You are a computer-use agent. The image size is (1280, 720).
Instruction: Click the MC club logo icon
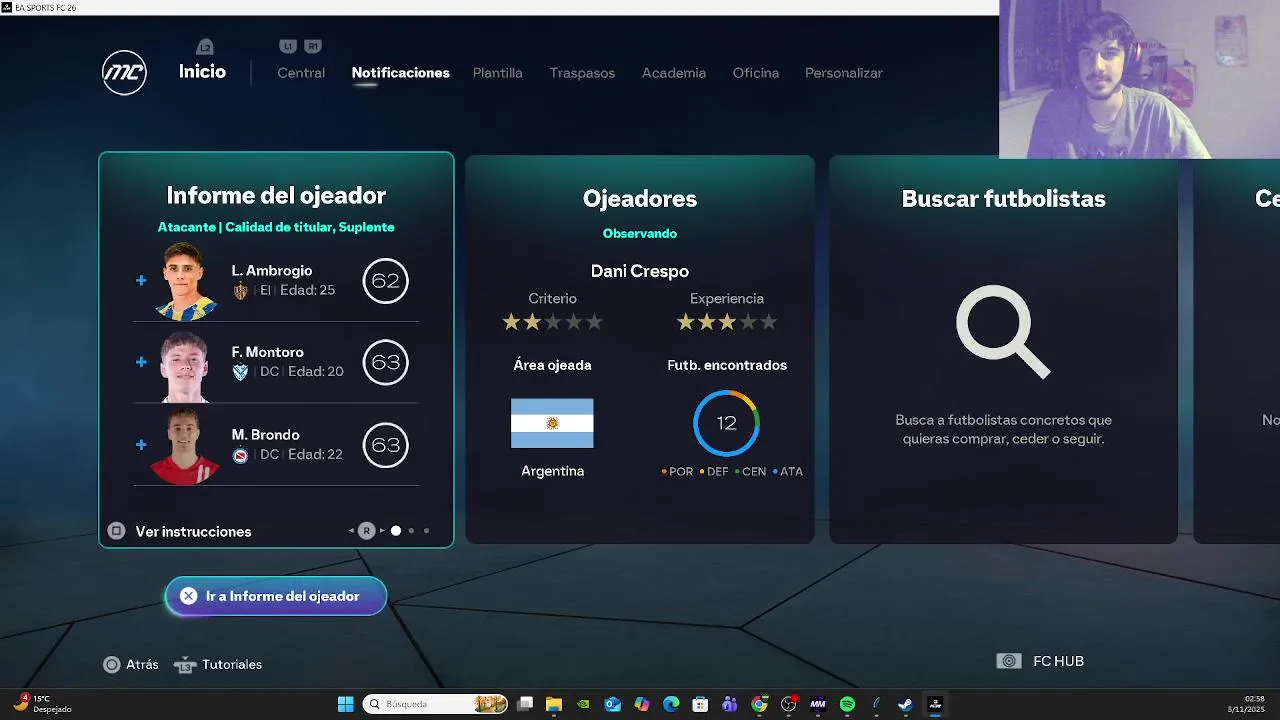pyautogui.click(x=124, y=72)
